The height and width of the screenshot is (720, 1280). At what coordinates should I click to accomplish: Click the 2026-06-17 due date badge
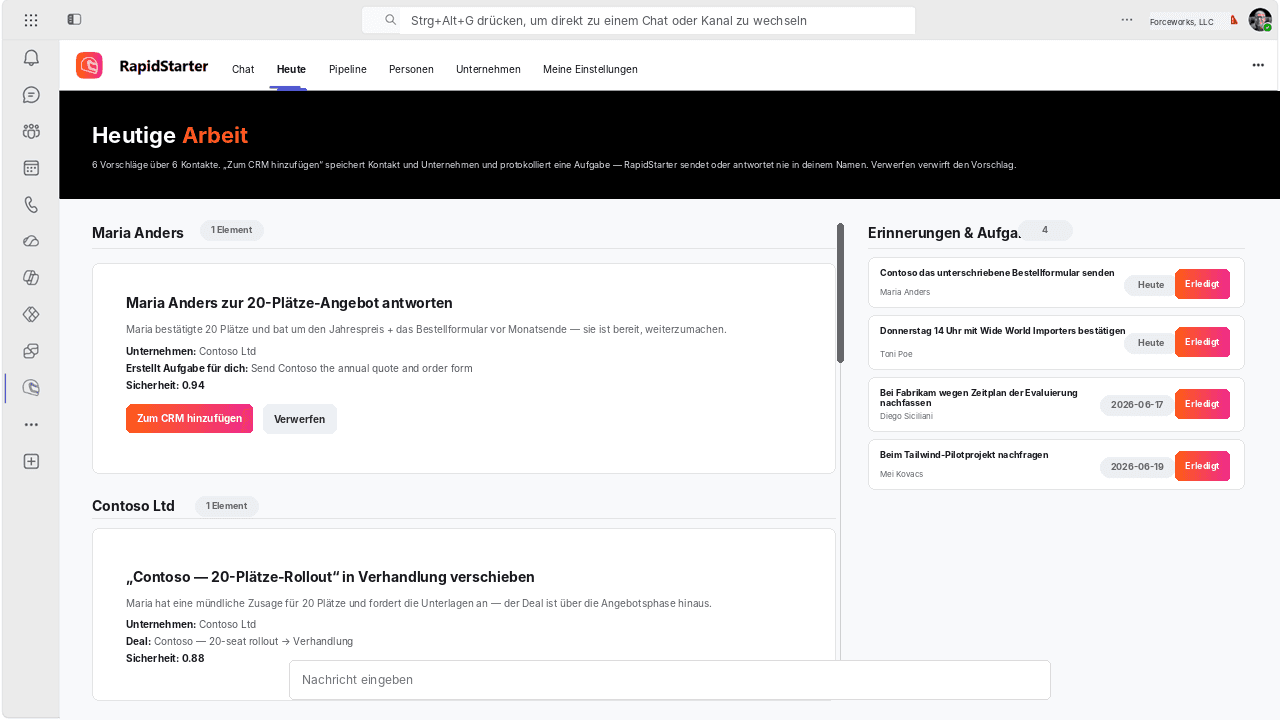pyautogui.click(x=1137, y=405)
